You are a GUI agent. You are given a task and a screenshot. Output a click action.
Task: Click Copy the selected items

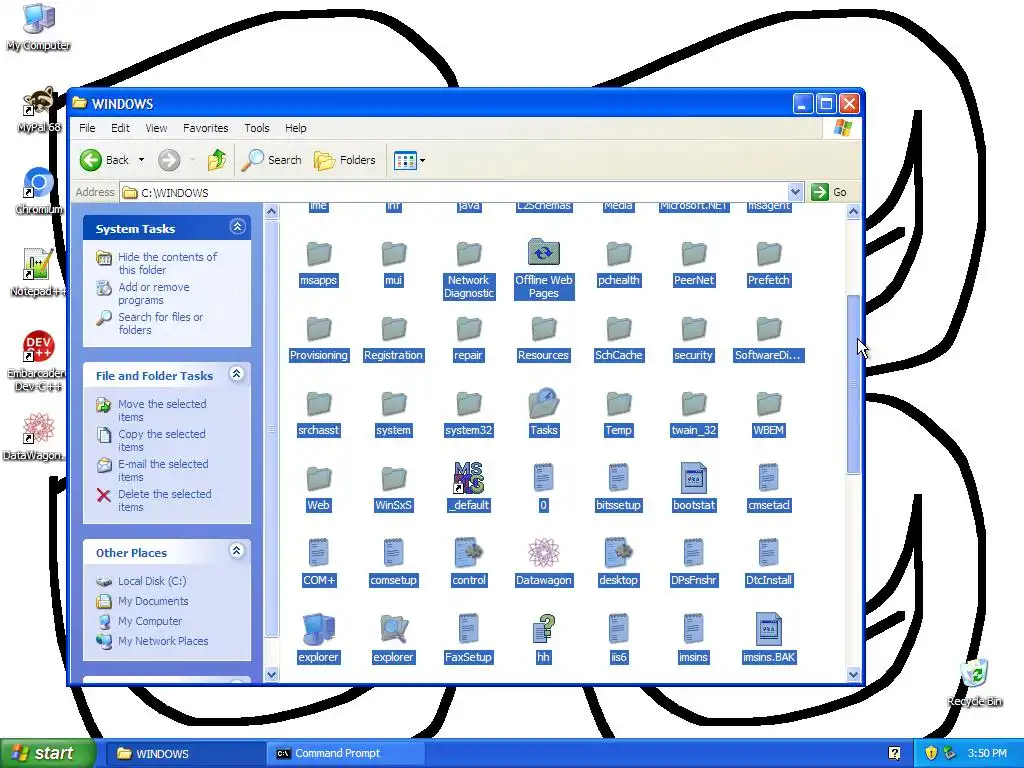pyautogui.click(x=161, y=440)
